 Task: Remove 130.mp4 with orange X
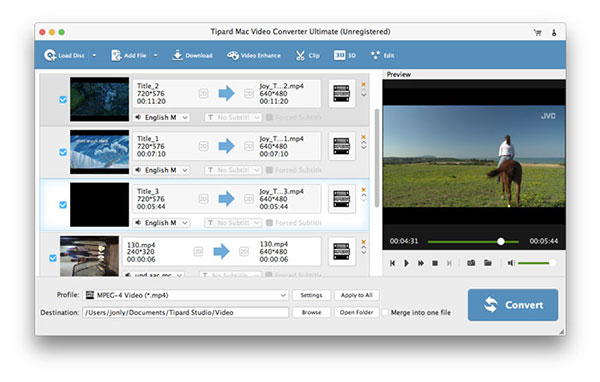click(x=364, y=242)
